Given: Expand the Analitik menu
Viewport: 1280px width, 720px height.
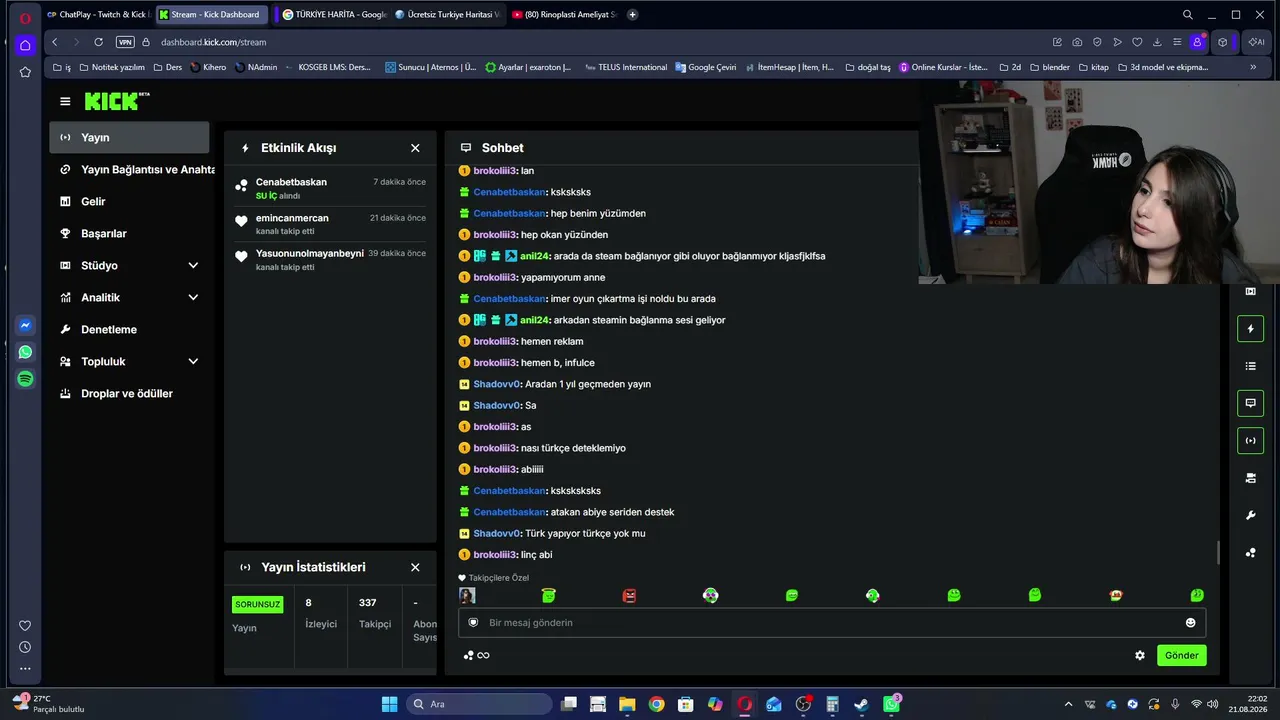Looking at the screenshot, I should coord(193,297).
